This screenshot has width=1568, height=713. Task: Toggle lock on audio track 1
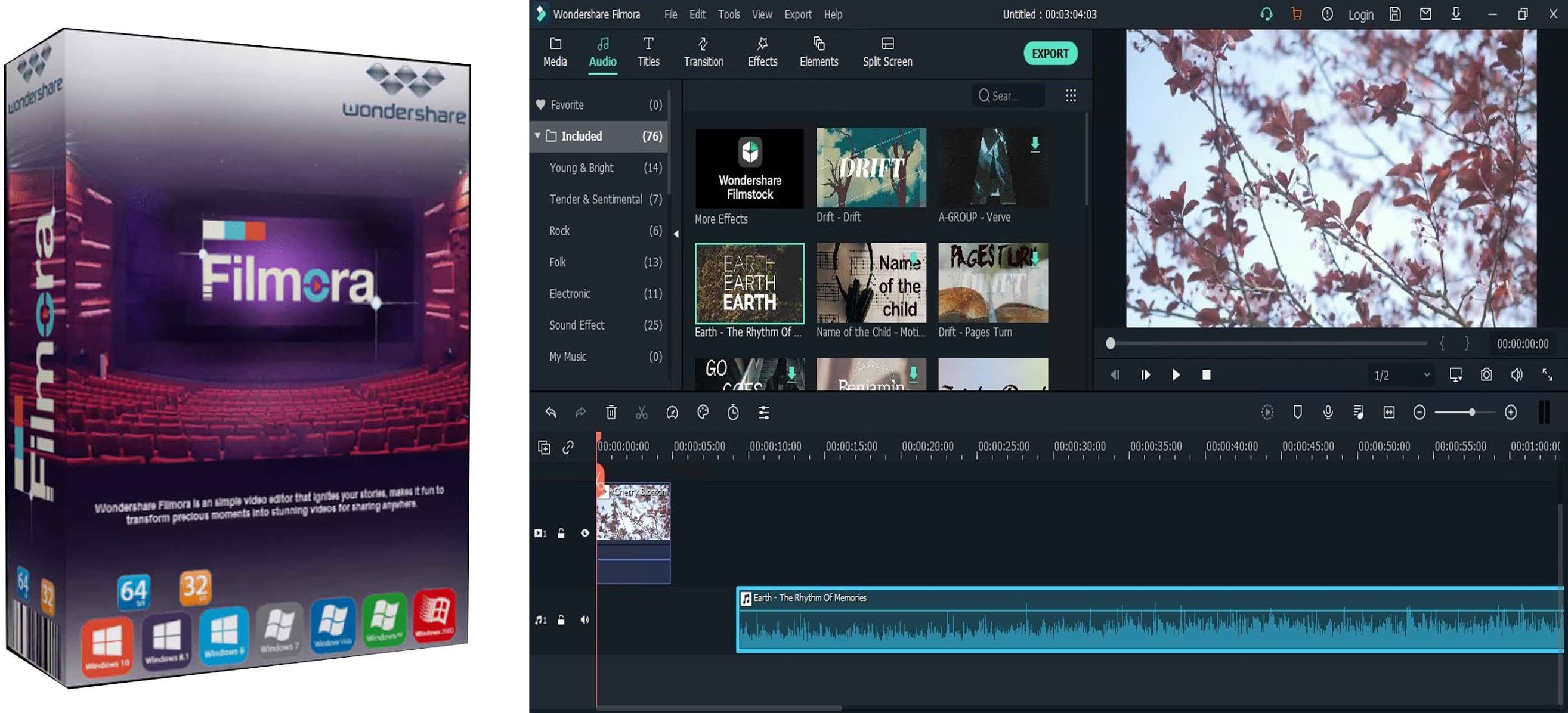click(561, 620)
